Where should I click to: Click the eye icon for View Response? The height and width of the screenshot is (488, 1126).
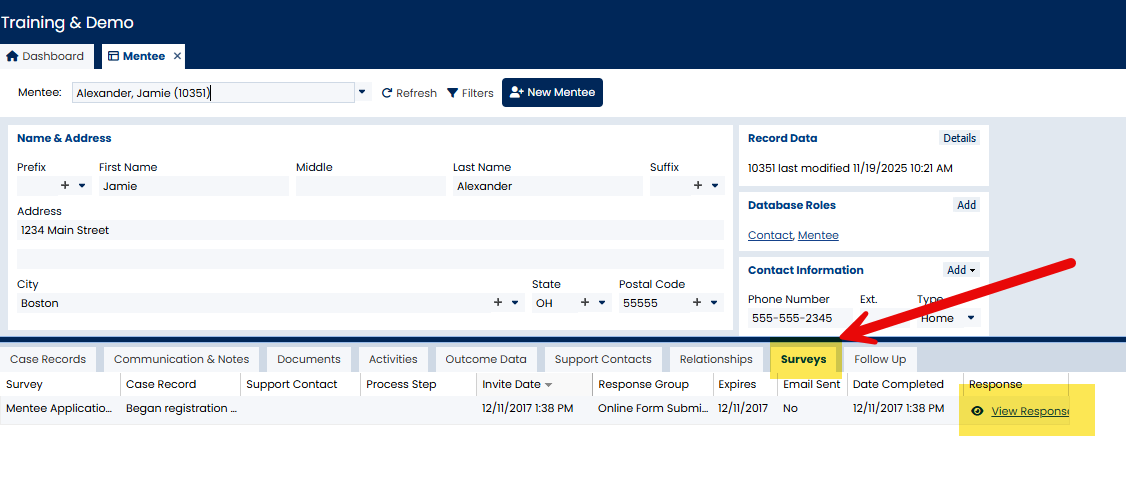[x=977, y=411]
